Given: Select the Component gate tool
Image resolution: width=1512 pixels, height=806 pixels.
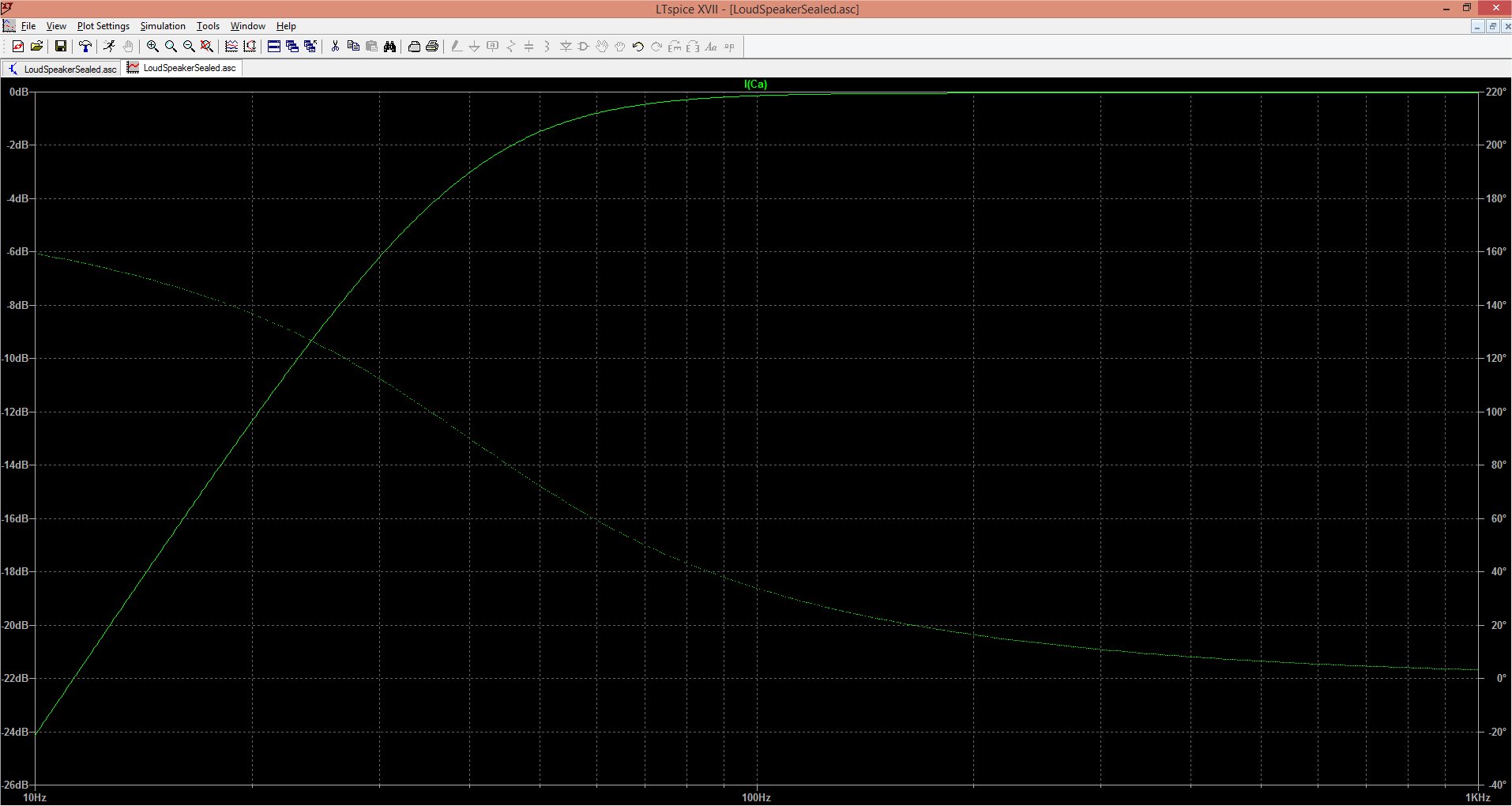Looking at the screenshot, I should click(x=584, y=47).
